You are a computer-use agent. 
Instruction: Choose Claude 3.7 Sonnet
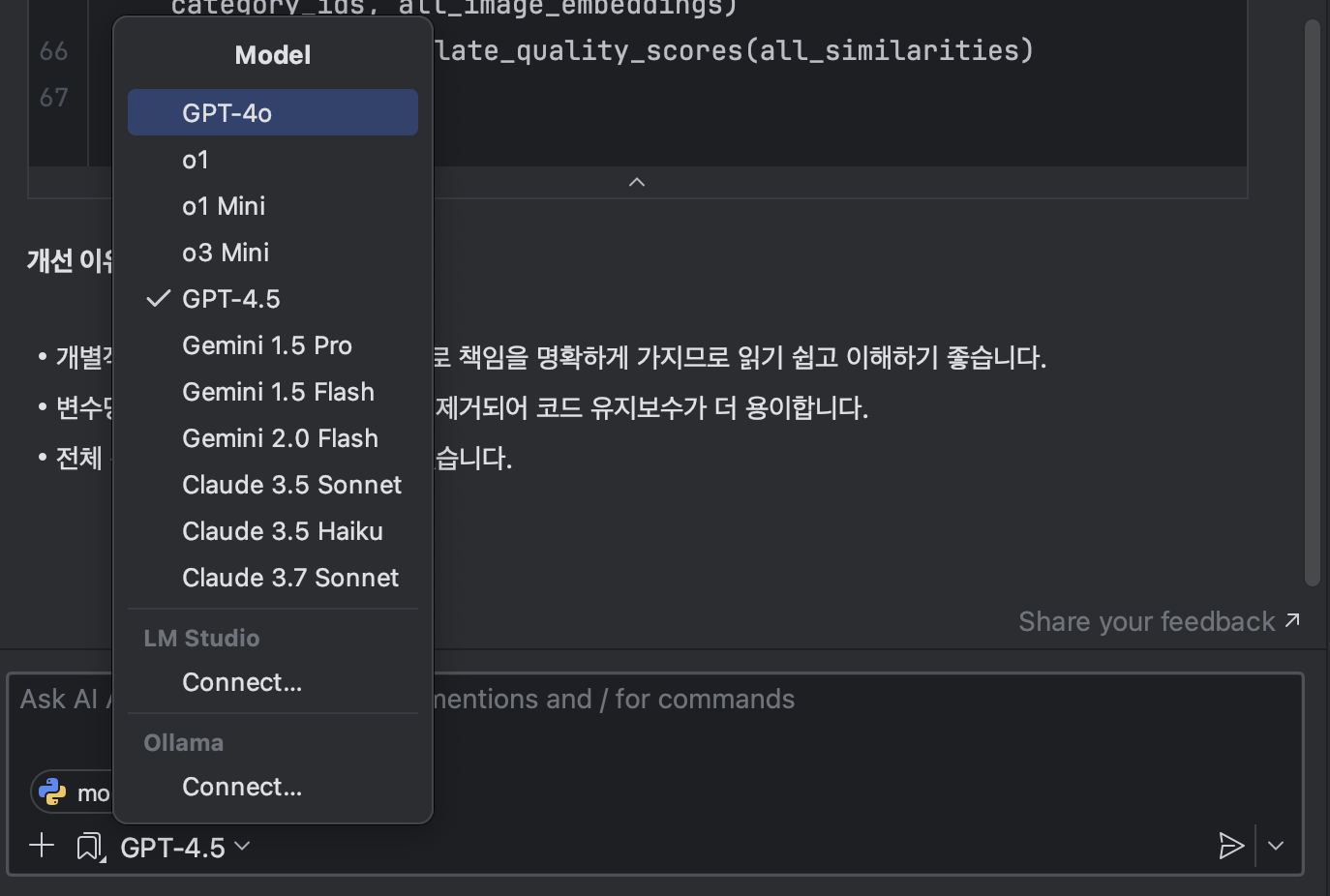(x=272, y=578)
